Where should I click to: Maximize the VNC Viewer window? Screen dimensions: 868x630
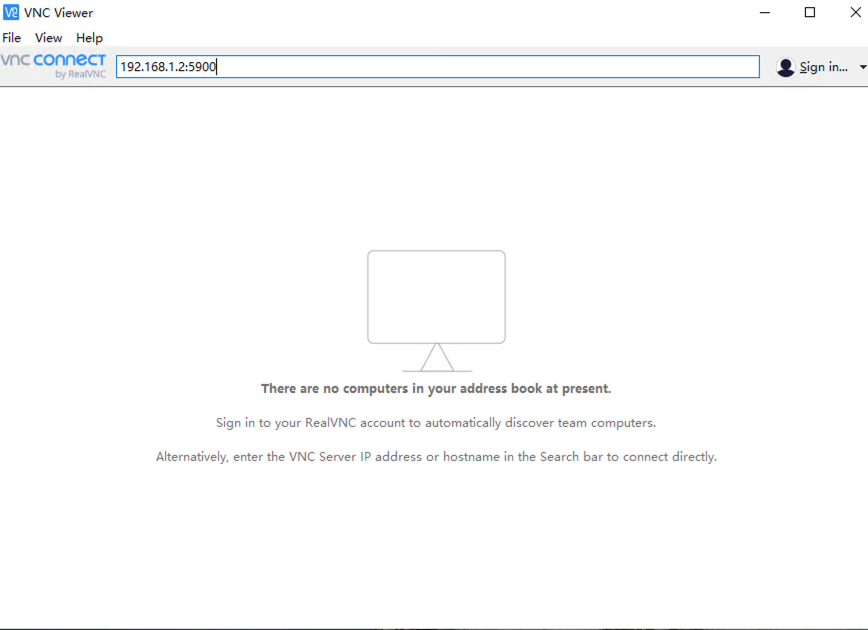(x=810, y=13)
